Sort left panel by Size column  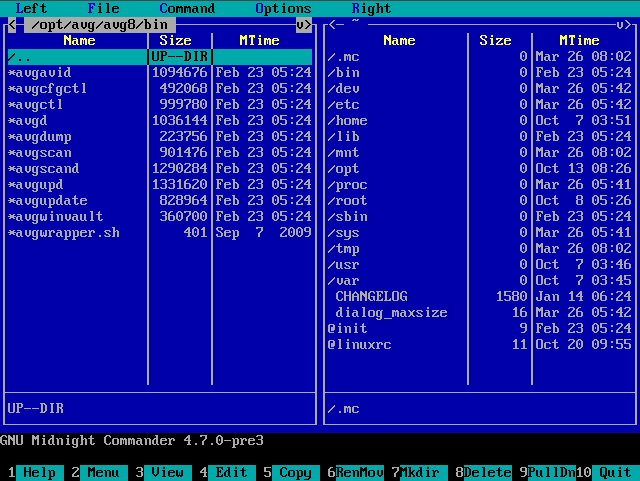tap(175, 40)
